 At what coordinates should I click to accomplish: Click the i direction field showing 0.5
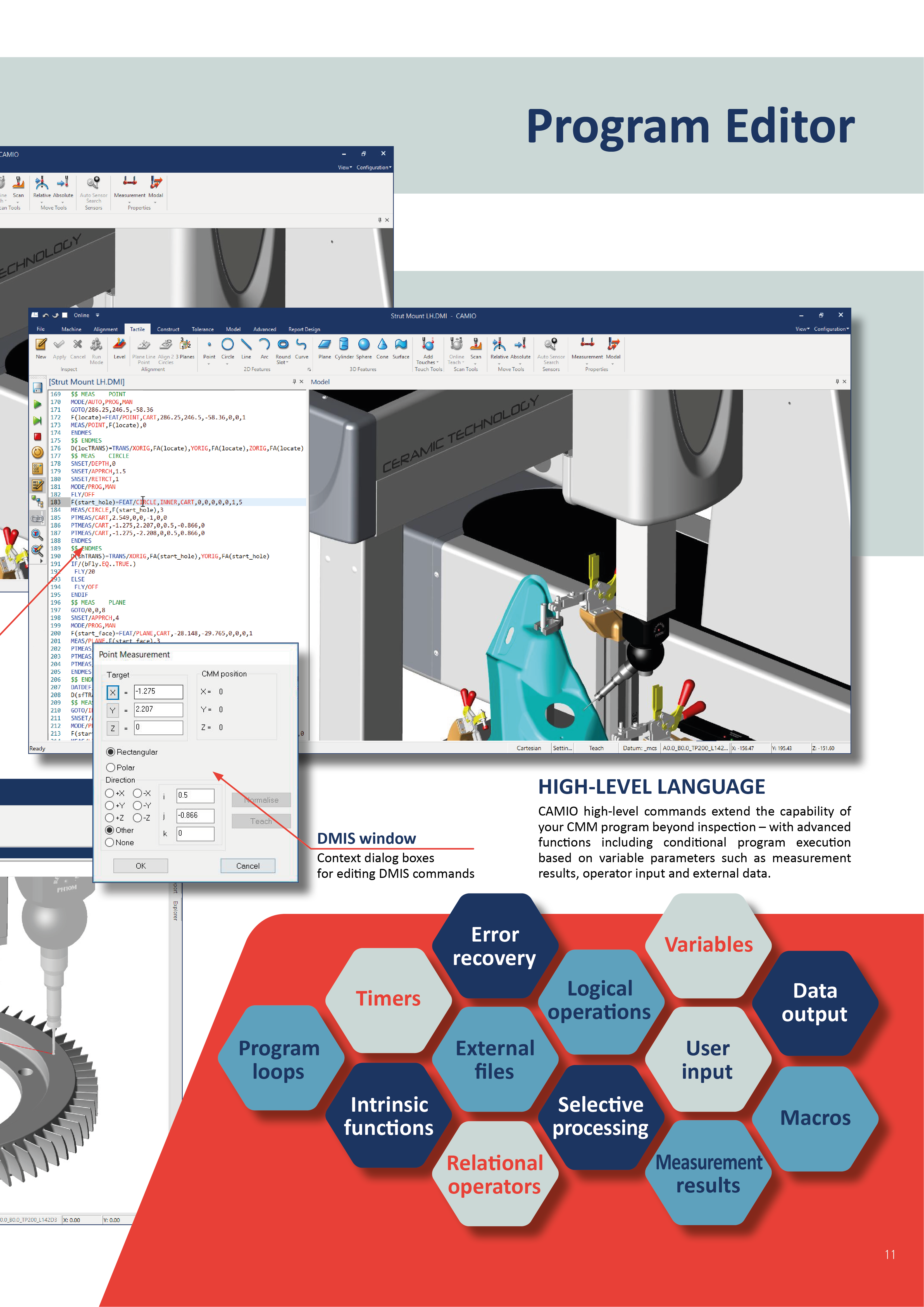tap(195, 795)
